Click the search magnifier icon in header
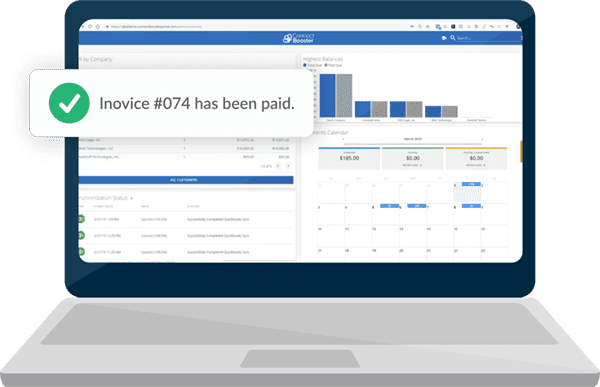600x387 pixels. tap(453, 38)
